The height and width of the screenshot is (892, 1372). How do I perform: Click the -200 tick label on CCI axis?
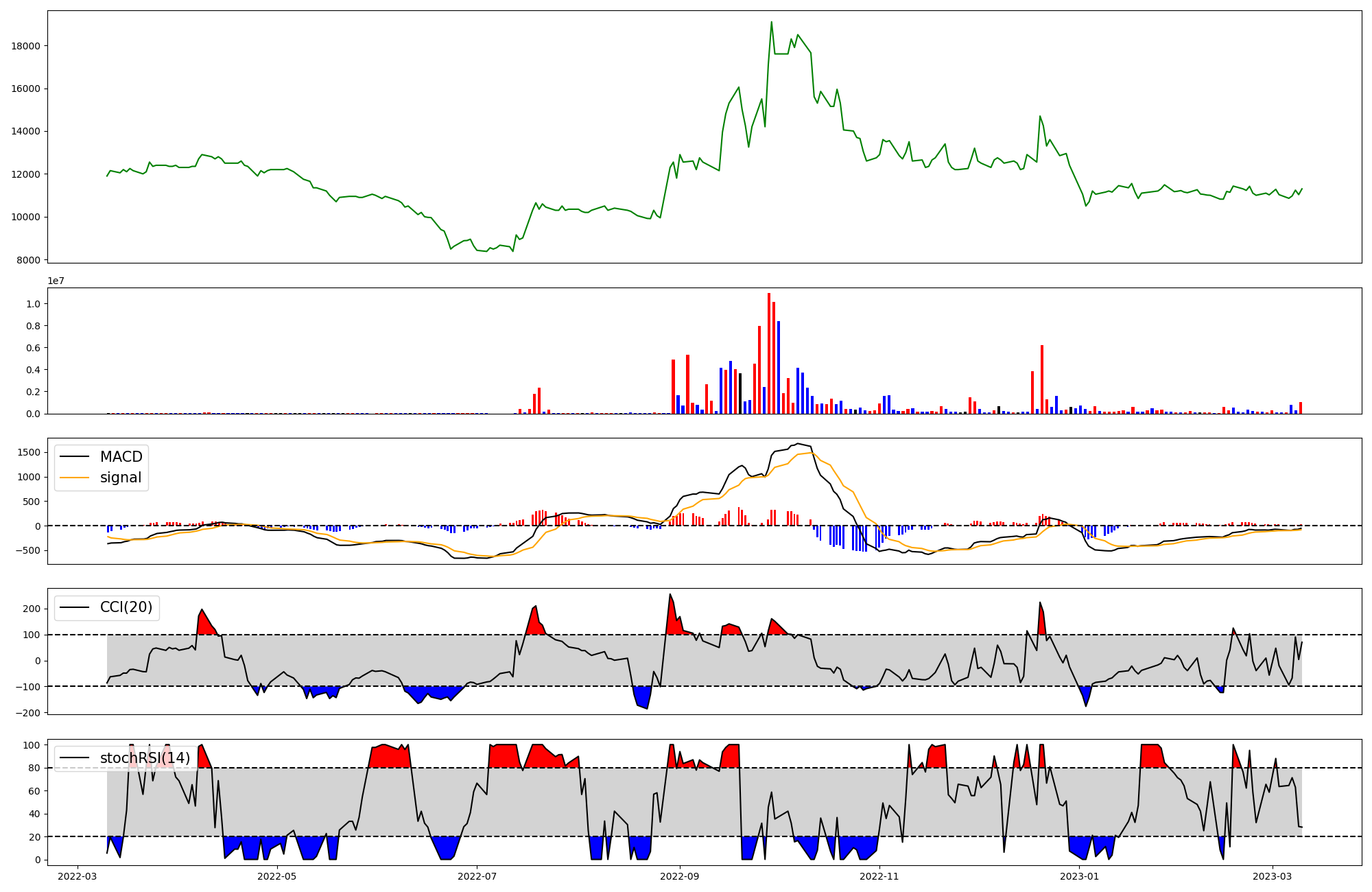pyautogui.click(x=29, y=713)
